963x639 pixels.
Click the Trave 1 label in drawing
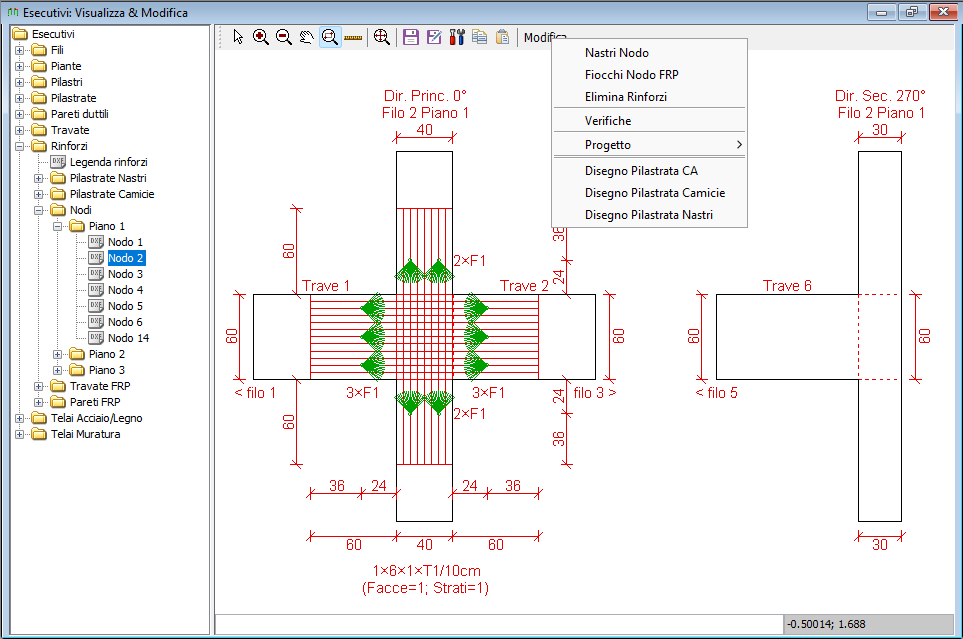point(326,286)
